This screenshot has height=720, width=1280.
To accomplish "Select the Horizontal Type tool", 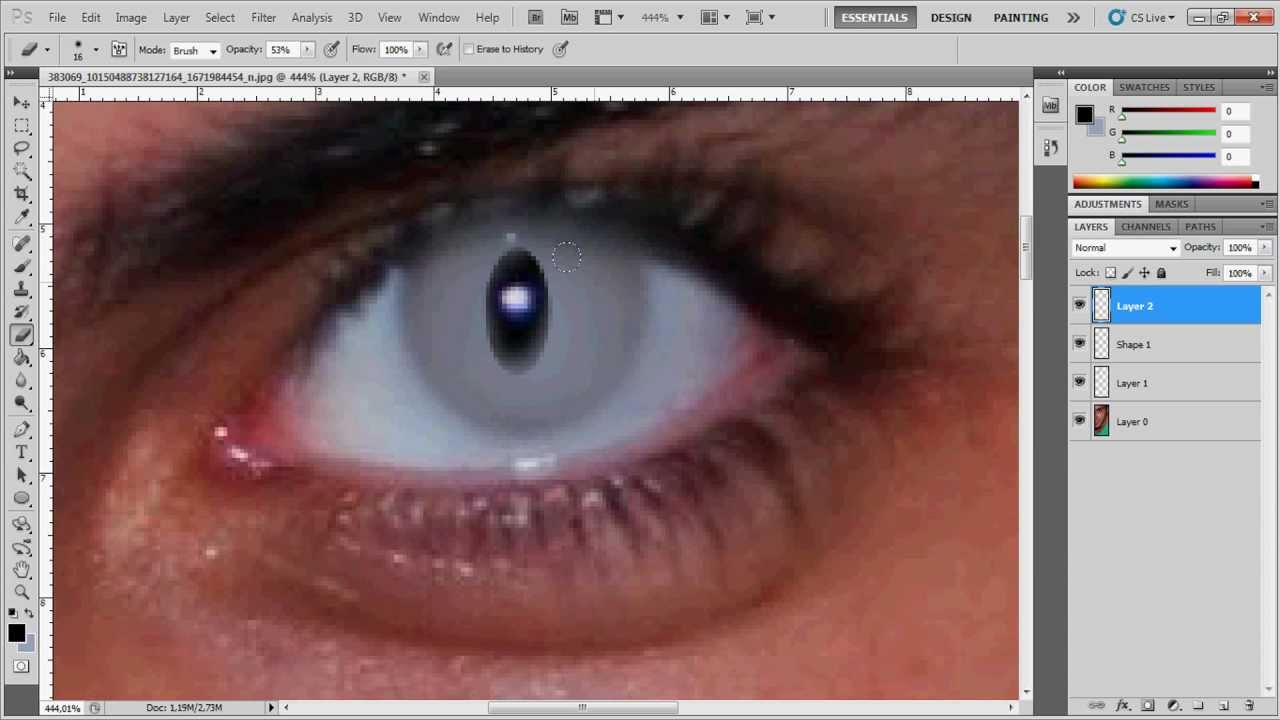I will tap(22, 453).
